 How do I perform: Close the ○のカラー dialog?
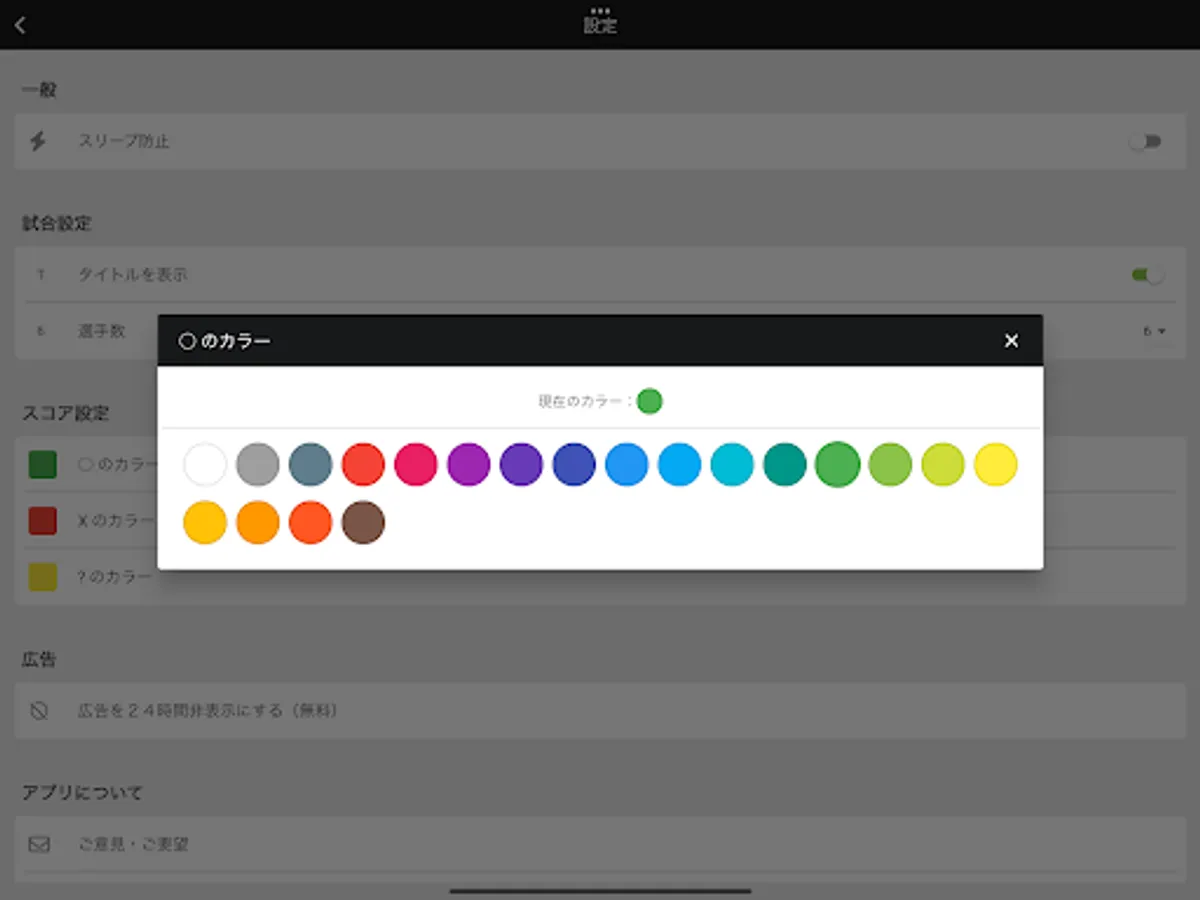(x=1011, y=341)
